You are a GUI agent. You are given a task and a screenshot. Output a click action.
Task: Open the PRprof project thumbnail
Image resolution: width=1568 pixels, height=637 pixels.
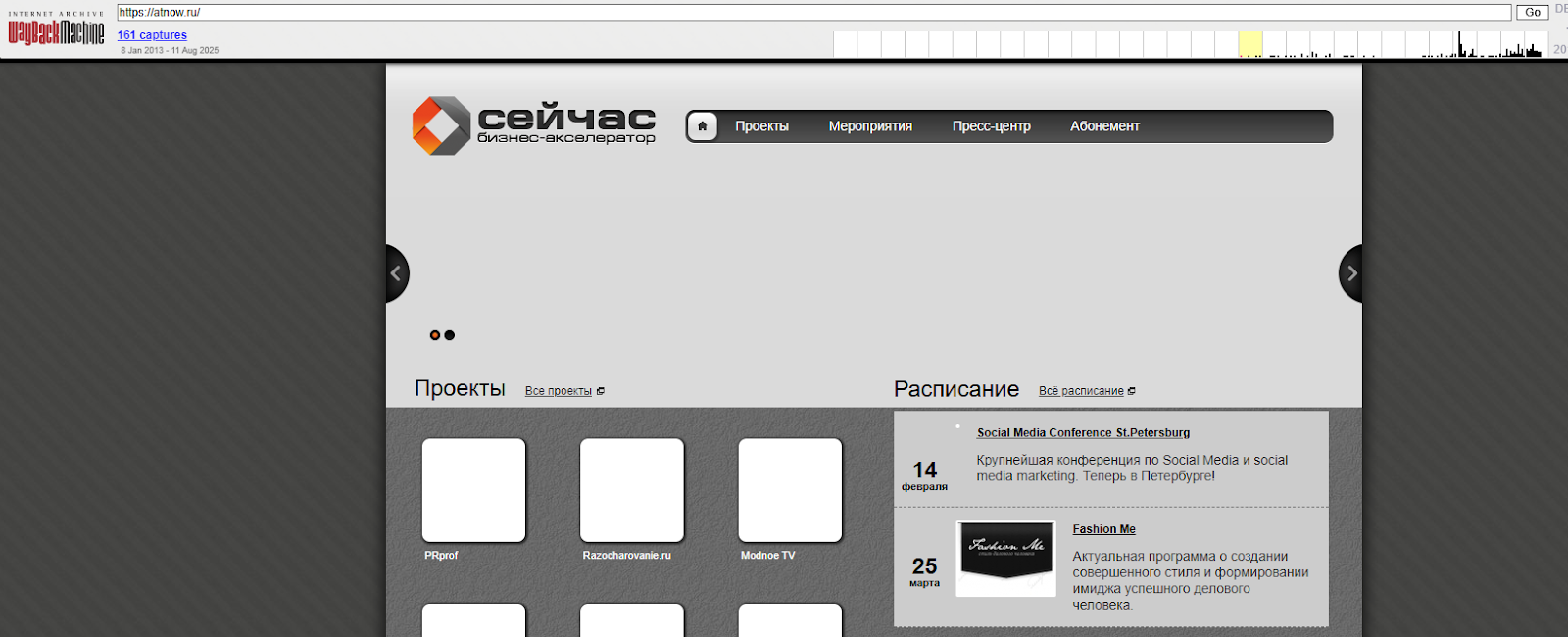473,490
